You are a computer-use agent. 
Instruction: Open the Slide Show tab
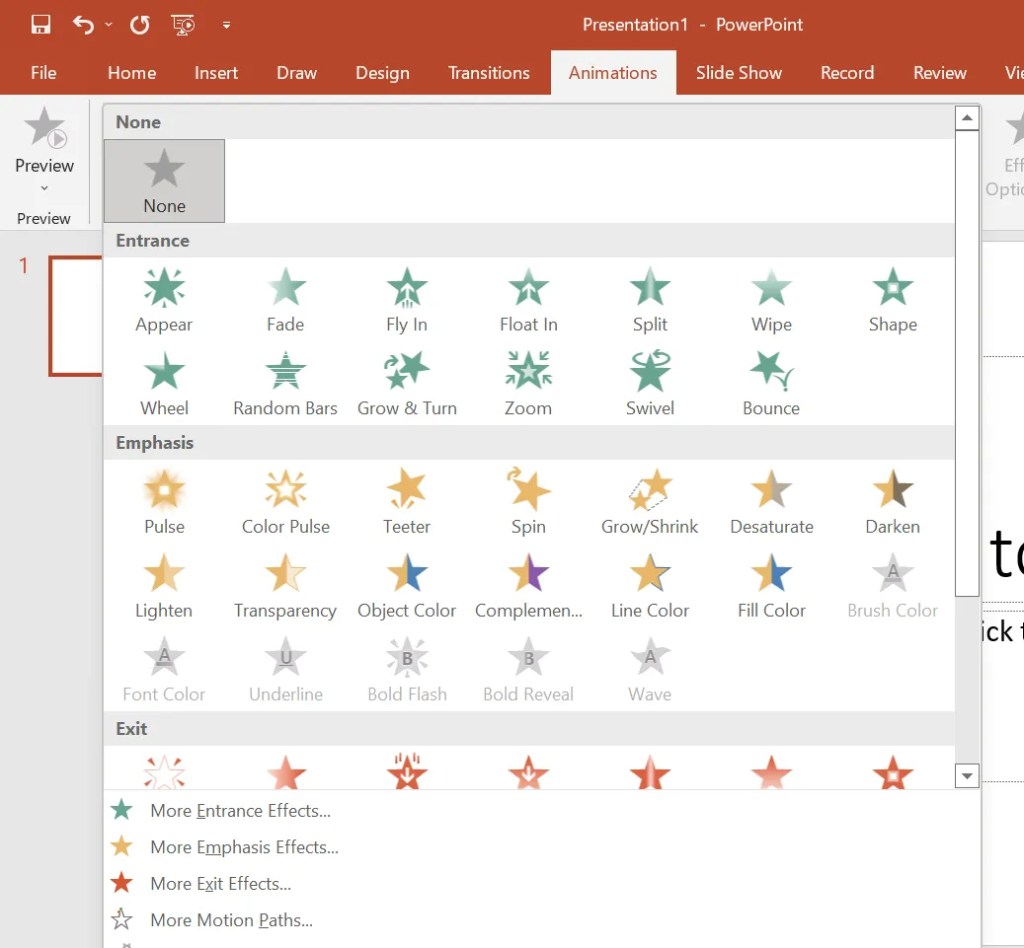[738, 73]
